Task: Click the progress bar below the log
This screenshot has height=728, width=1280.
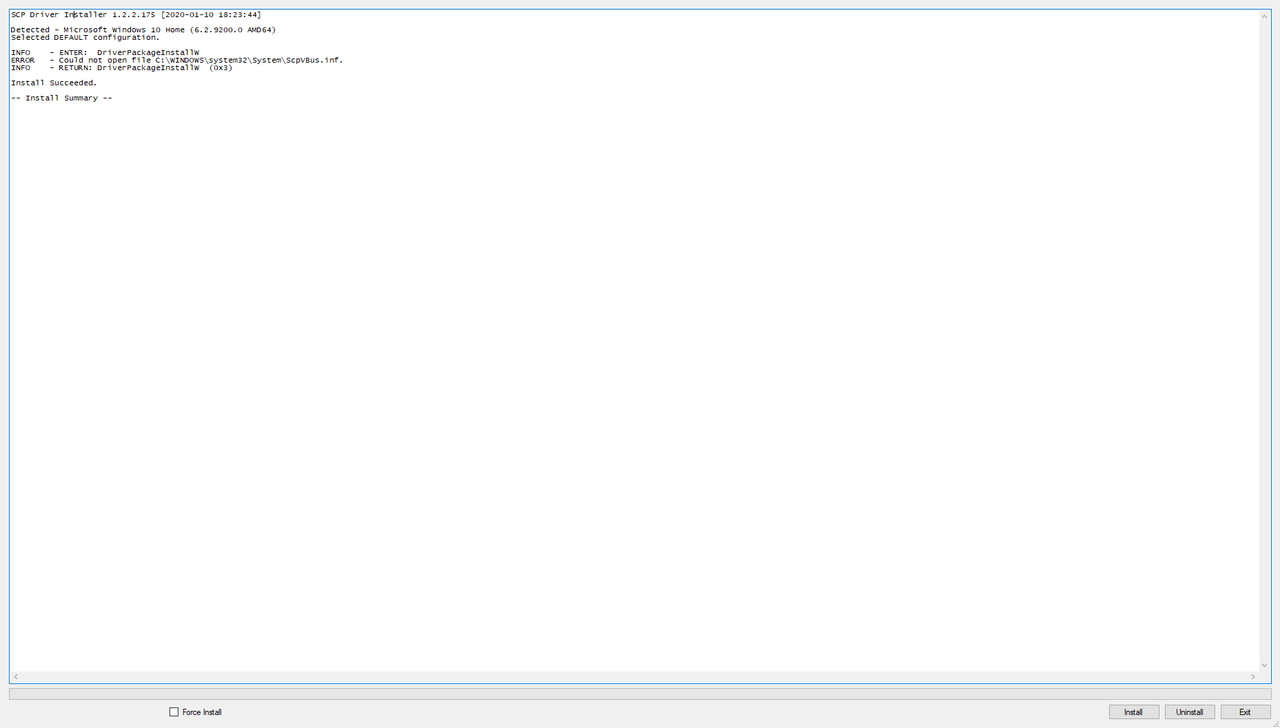Action: [x=640, y=693]
